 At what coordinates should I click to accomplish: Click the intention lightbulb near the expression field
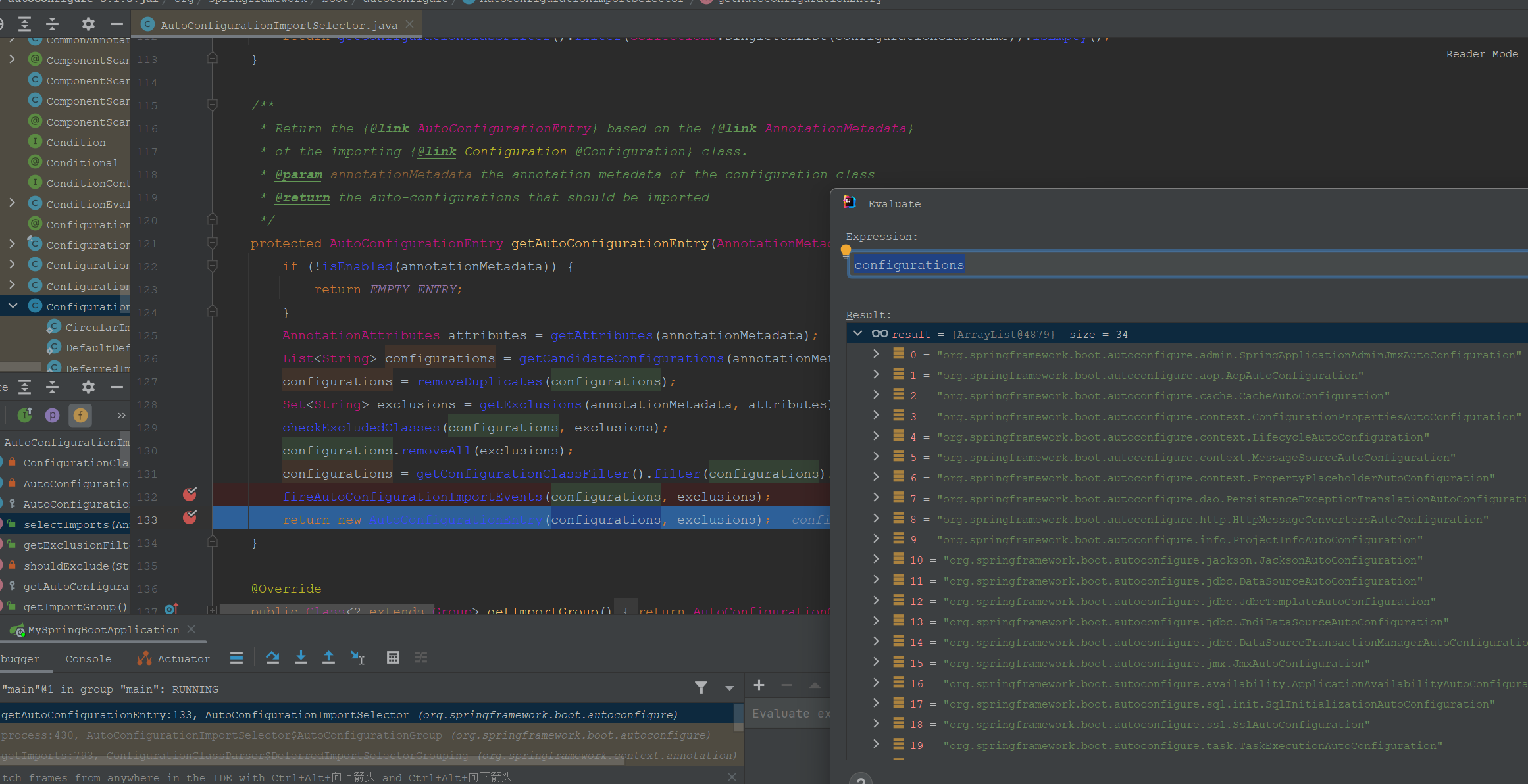846,250
